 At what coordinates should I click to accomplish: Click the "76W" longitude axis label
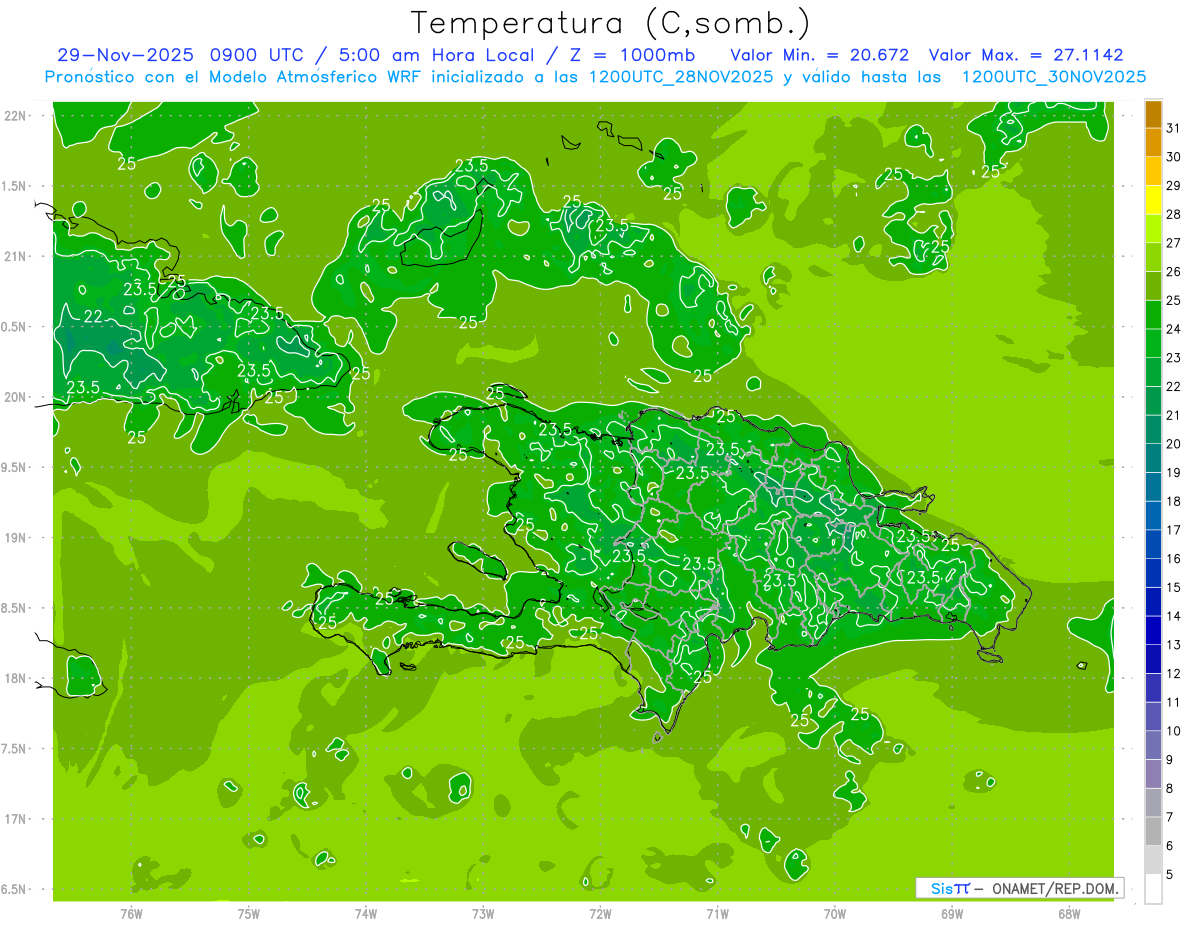point(130,913)
